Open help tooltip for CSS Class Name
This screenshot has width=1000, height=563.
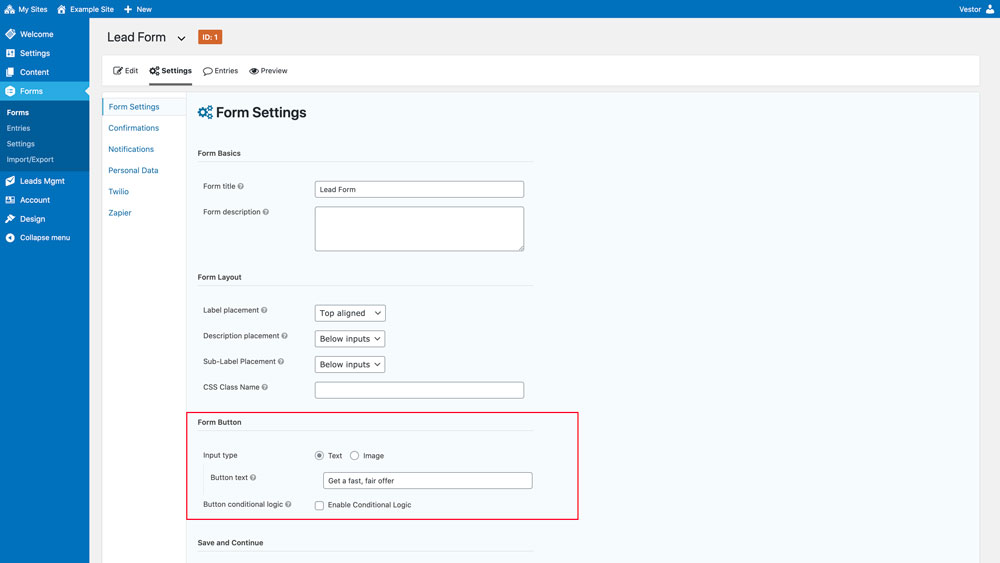coord(265,387)
